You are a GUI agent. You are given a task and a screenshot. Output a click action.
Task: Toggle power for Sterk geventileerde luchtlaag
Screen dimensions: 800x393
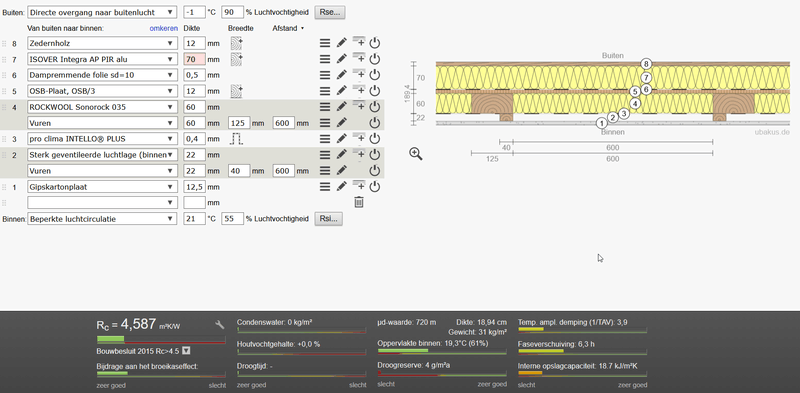tap(375, 155)
